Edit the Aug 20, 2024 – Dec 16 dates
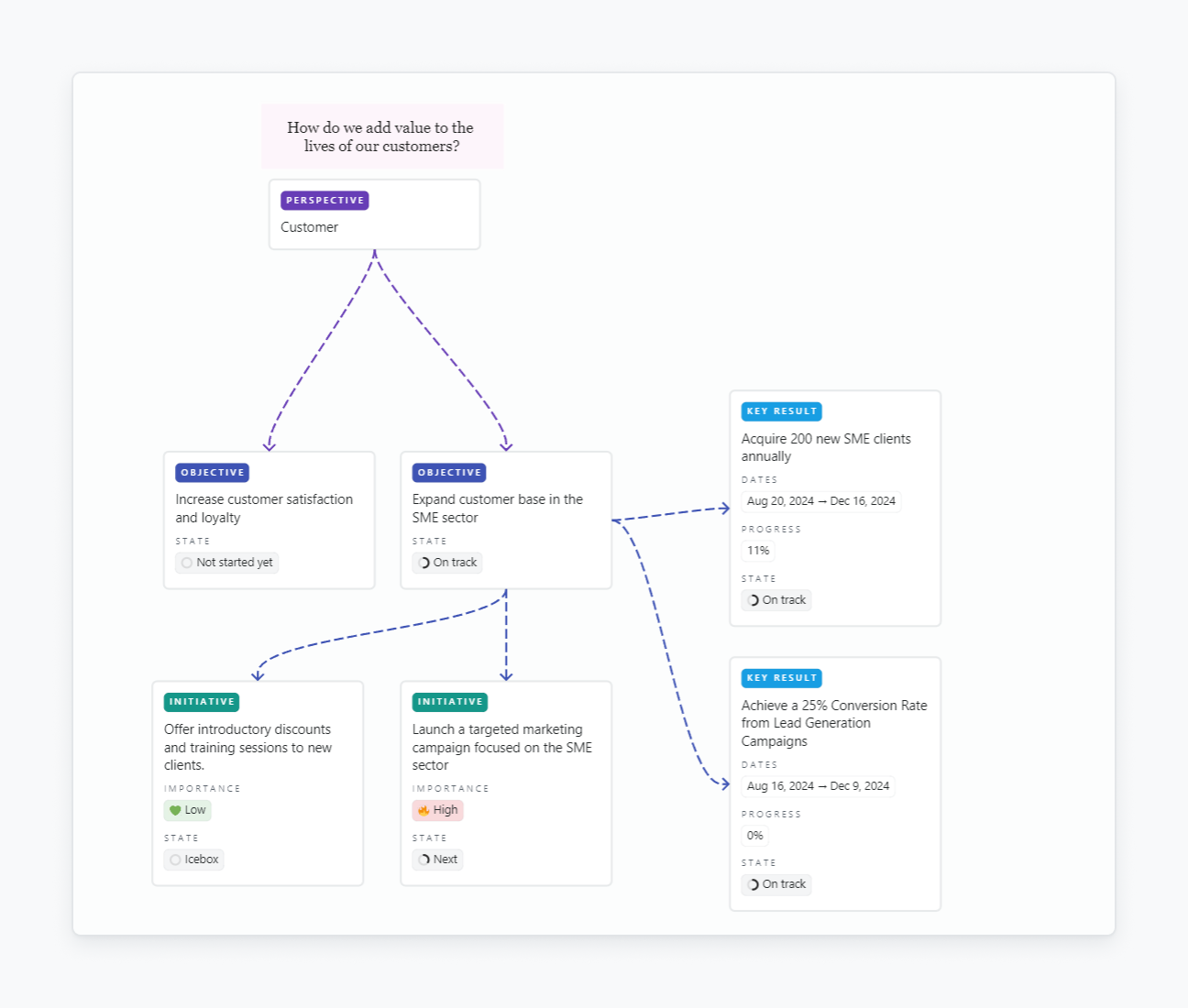This screenshot has width=1188, height=1008. tap(820, 501)
